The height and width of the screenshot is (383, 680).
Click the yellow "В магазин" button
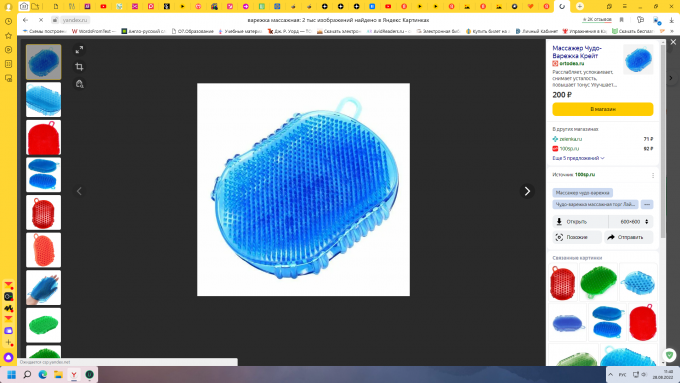(x=603, y=109)
